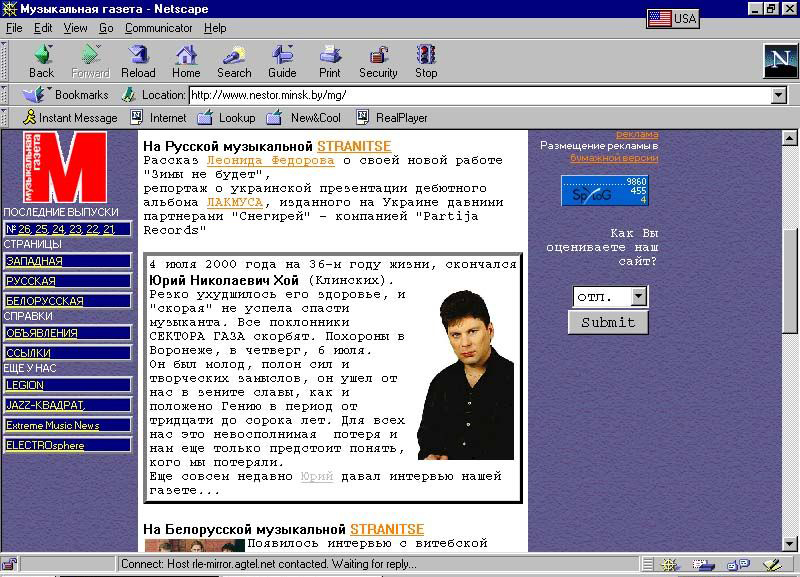Follow the Леонида Федорова link
The height and width of the screenshot is (577, 800).
270,160
